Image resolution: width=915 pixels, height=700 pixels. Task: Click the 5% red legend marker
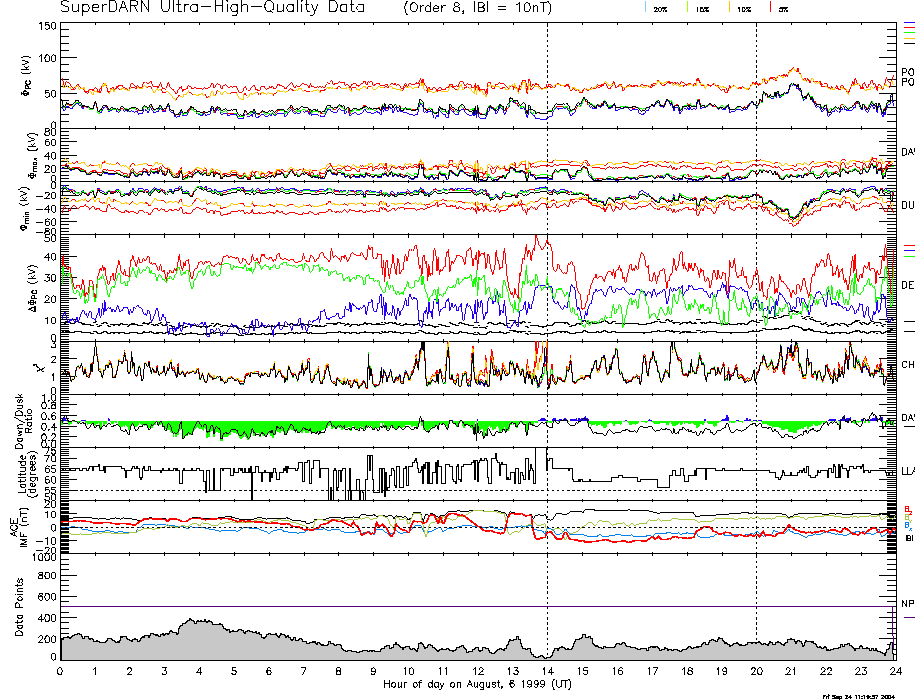coord(770,8)
